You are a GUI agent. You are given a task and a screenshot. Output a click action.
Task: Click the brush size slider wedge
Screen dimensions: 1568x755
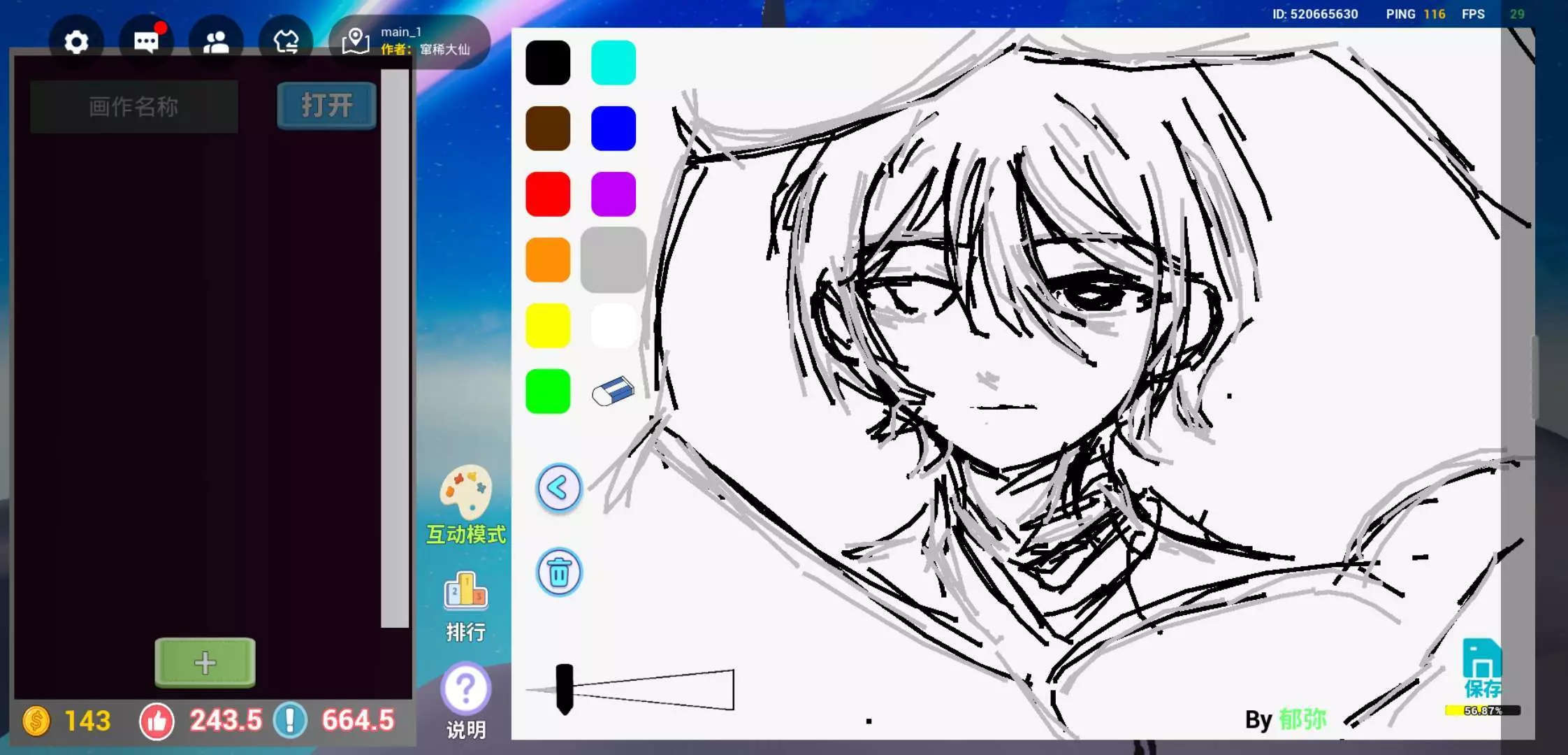tap(650, 690)
